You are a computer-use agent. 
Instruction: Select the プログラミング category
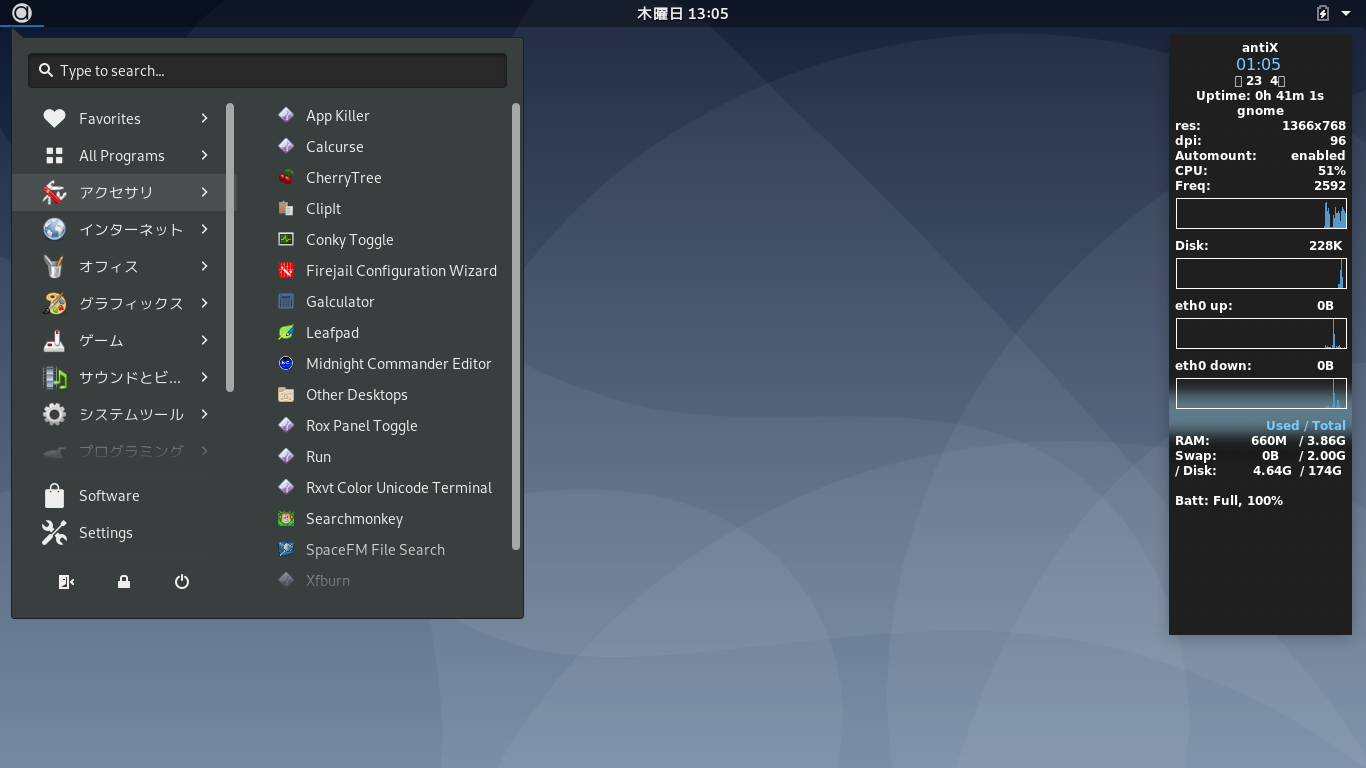coord(124,451)
